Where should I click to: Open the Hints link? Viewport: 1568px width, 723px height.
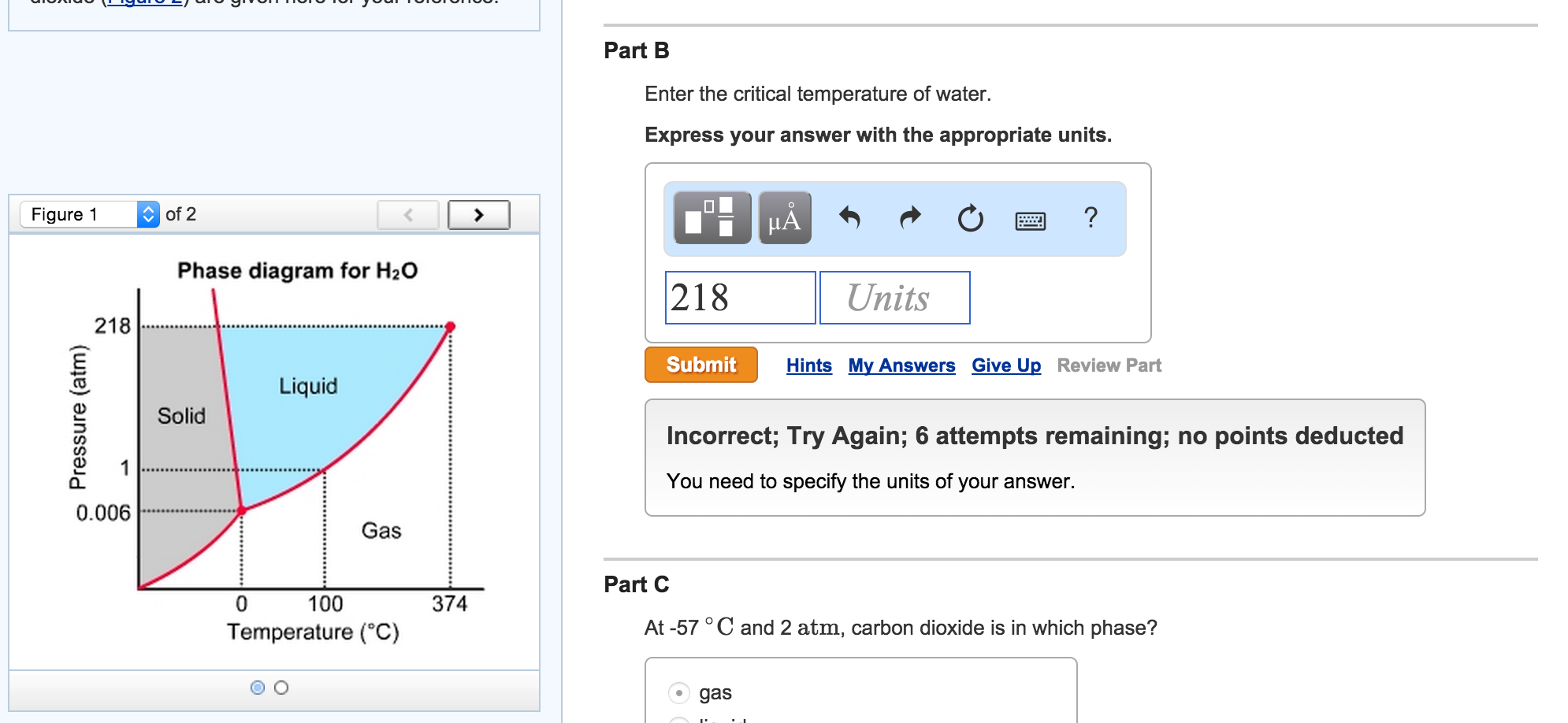pyautogui.click(x=809, y=365)
